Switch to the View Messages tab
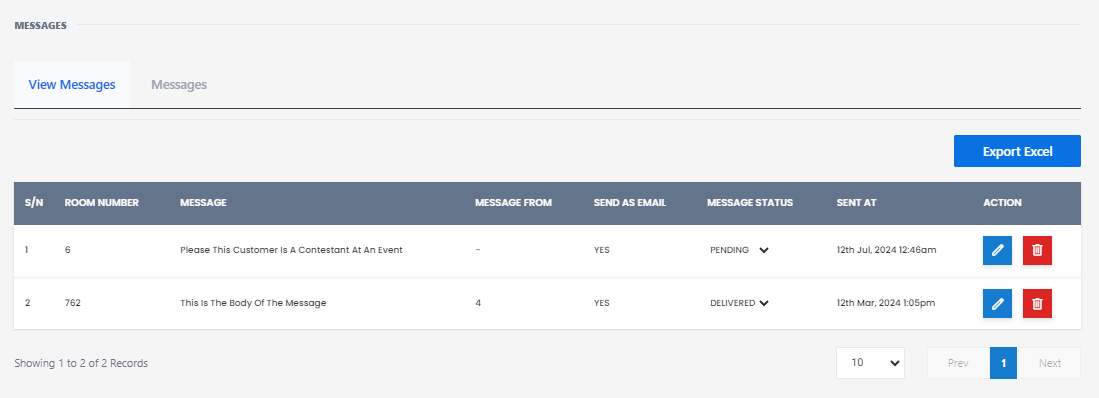This screenshot has width=1099, height=398. [x=71, y=85]
